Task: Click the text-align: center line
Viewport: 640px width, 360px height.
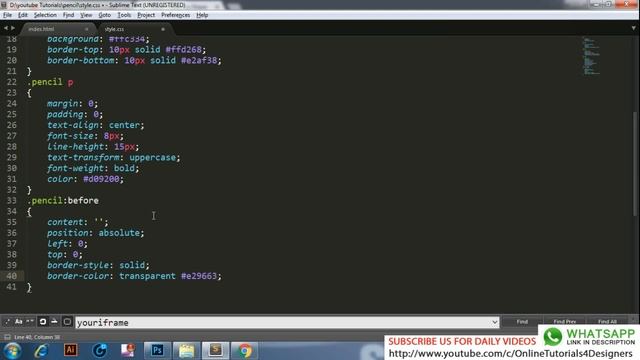Action: coord(96,125)
